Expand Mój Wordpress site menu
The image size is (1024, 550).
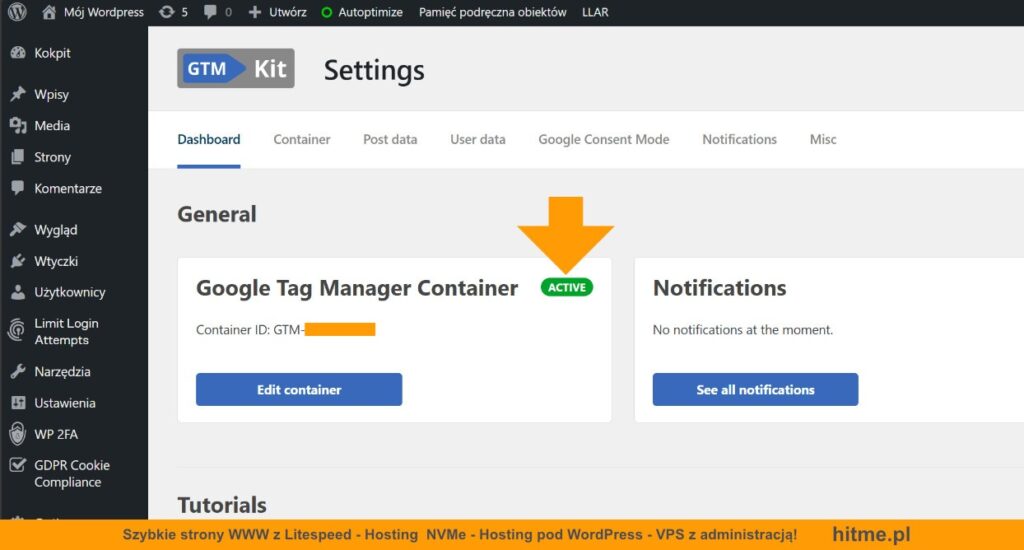pyautogui.click(x=102, y=12)
